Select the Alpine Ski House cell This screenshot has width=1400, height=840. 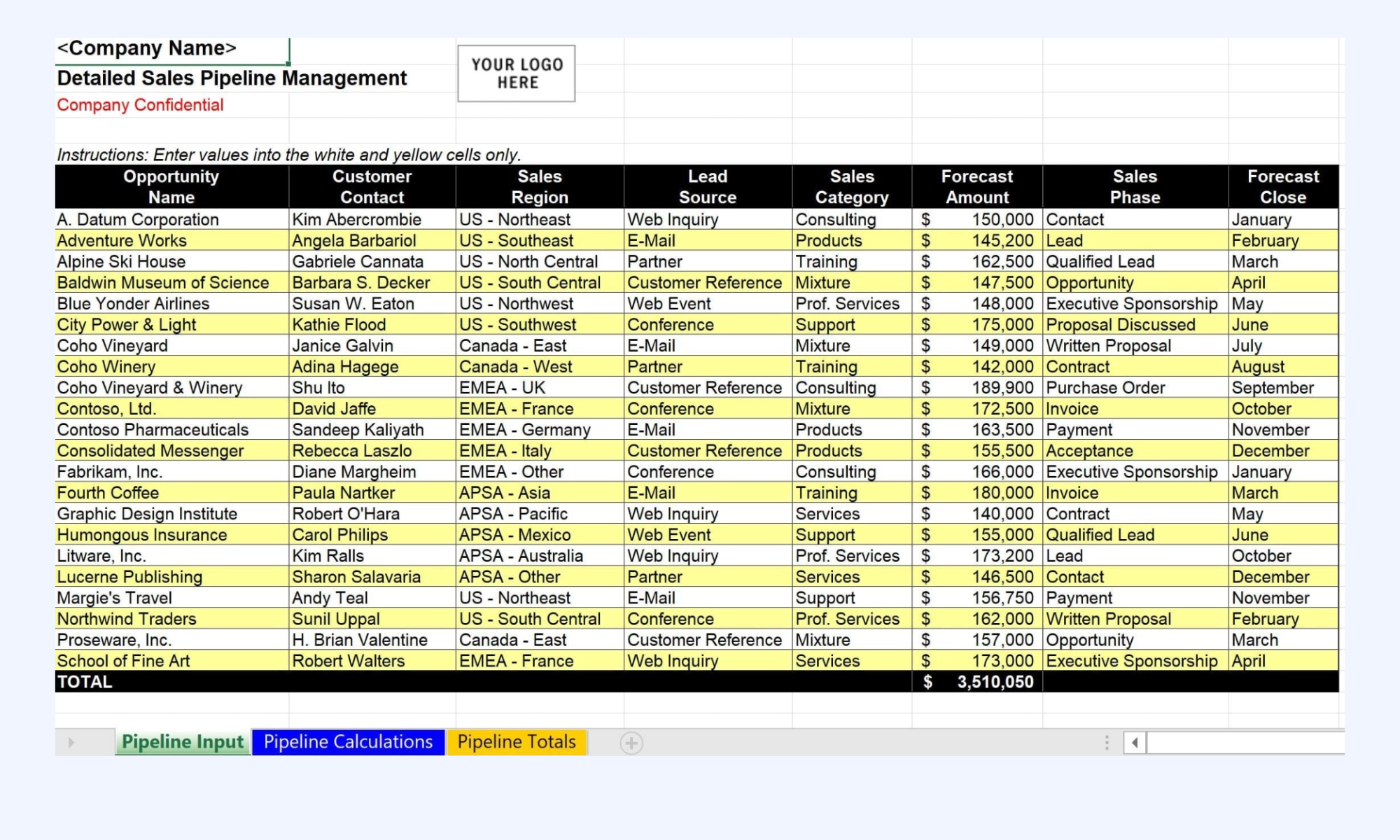[171, 261]
